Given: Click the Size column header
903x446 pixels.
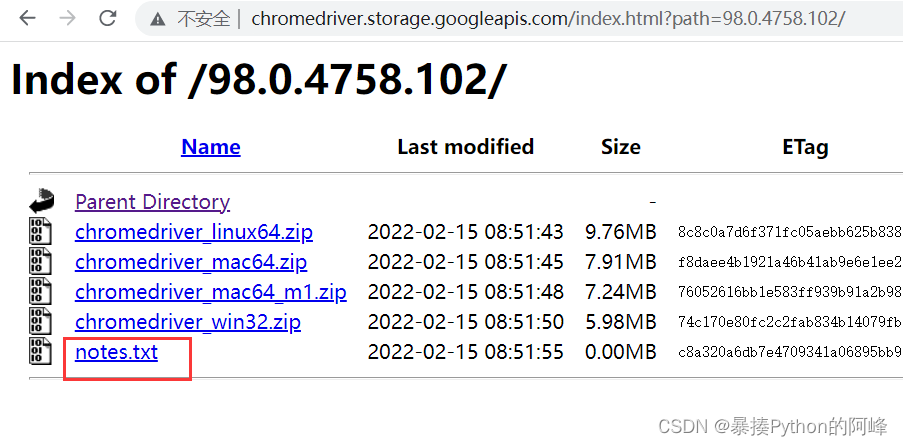Looking at the screenshot, I should (621, 147).
